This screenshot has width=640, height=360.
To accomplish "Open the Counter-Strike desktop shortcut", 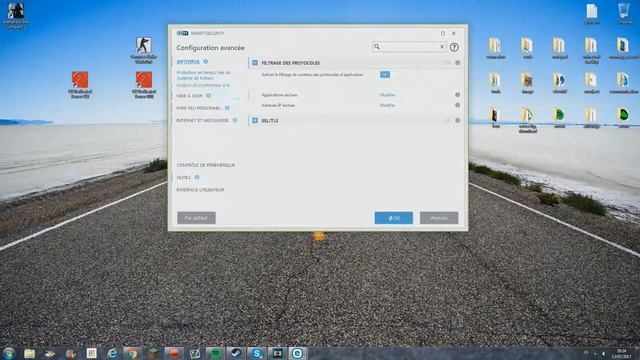I will (x=144, y=50).
